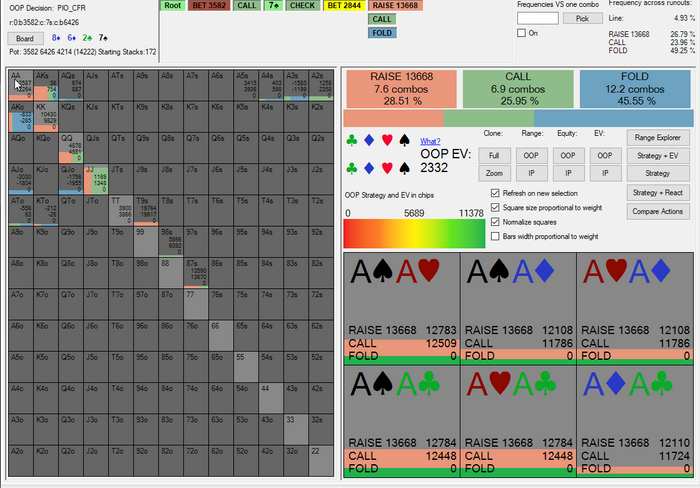This screenshot has width=700, height=488.
Task: Select the 87s cell in the range grid
Action: (x=196, y=273)
